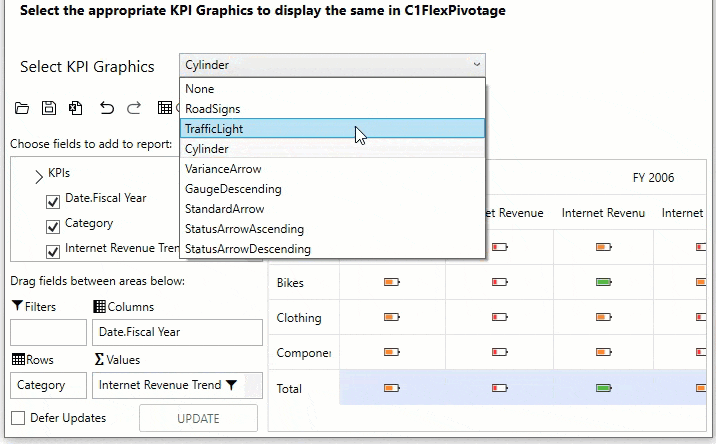Click the filter funnel on Internet Revenue Trend
This screenshot has height=444, width=716.
[x=232, y=385]
